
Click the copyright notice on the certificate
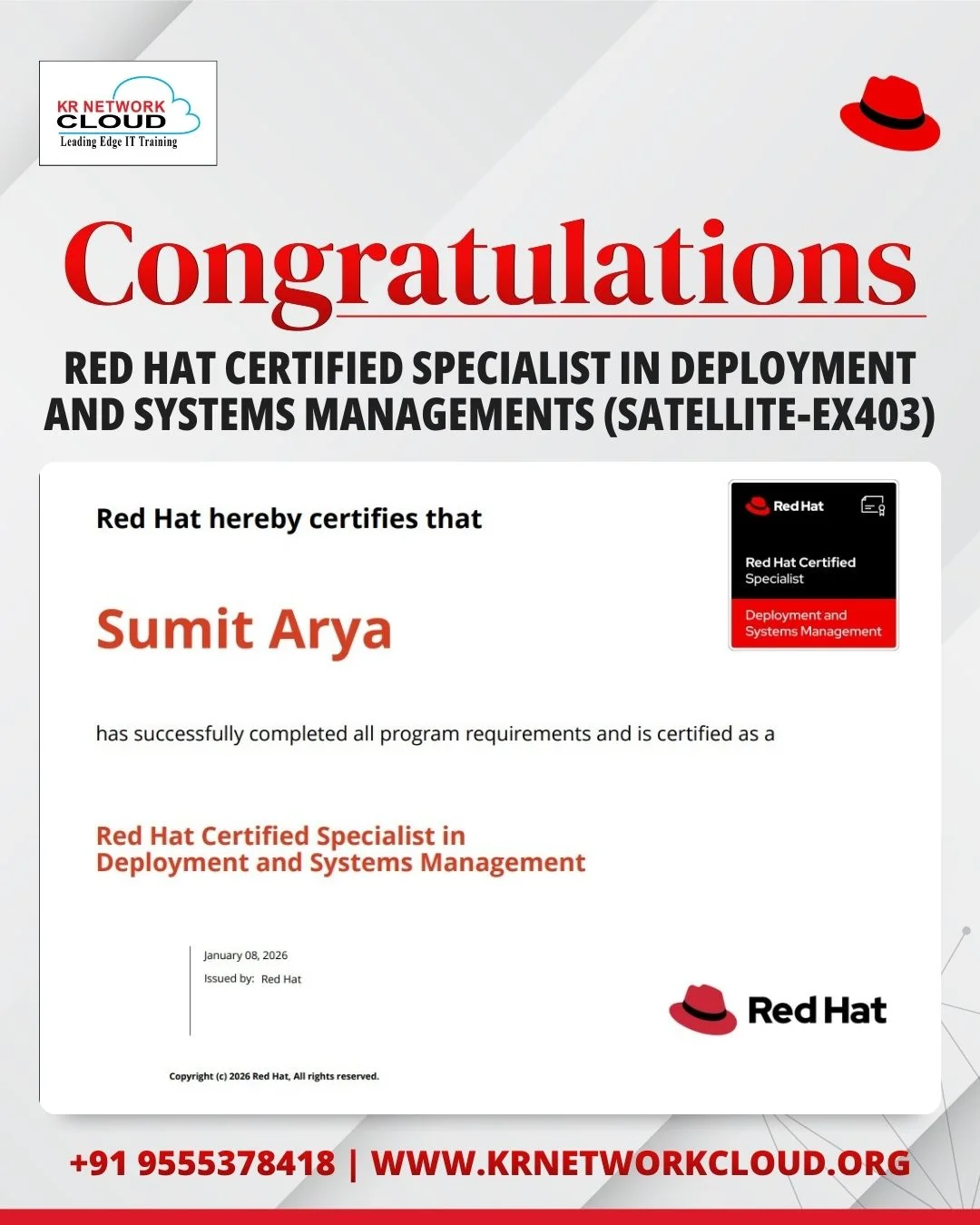pos(274,1076)
